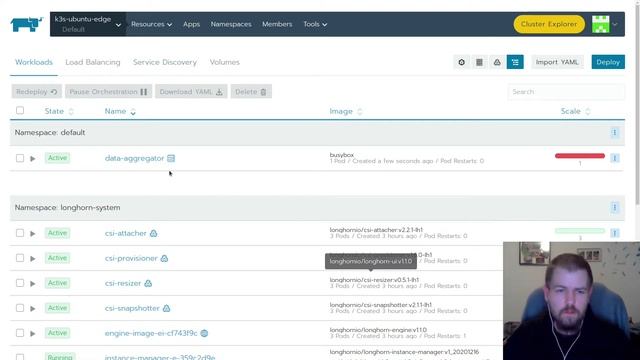Open the Apps menu item

pyautogui.click(x=191, y=24)
